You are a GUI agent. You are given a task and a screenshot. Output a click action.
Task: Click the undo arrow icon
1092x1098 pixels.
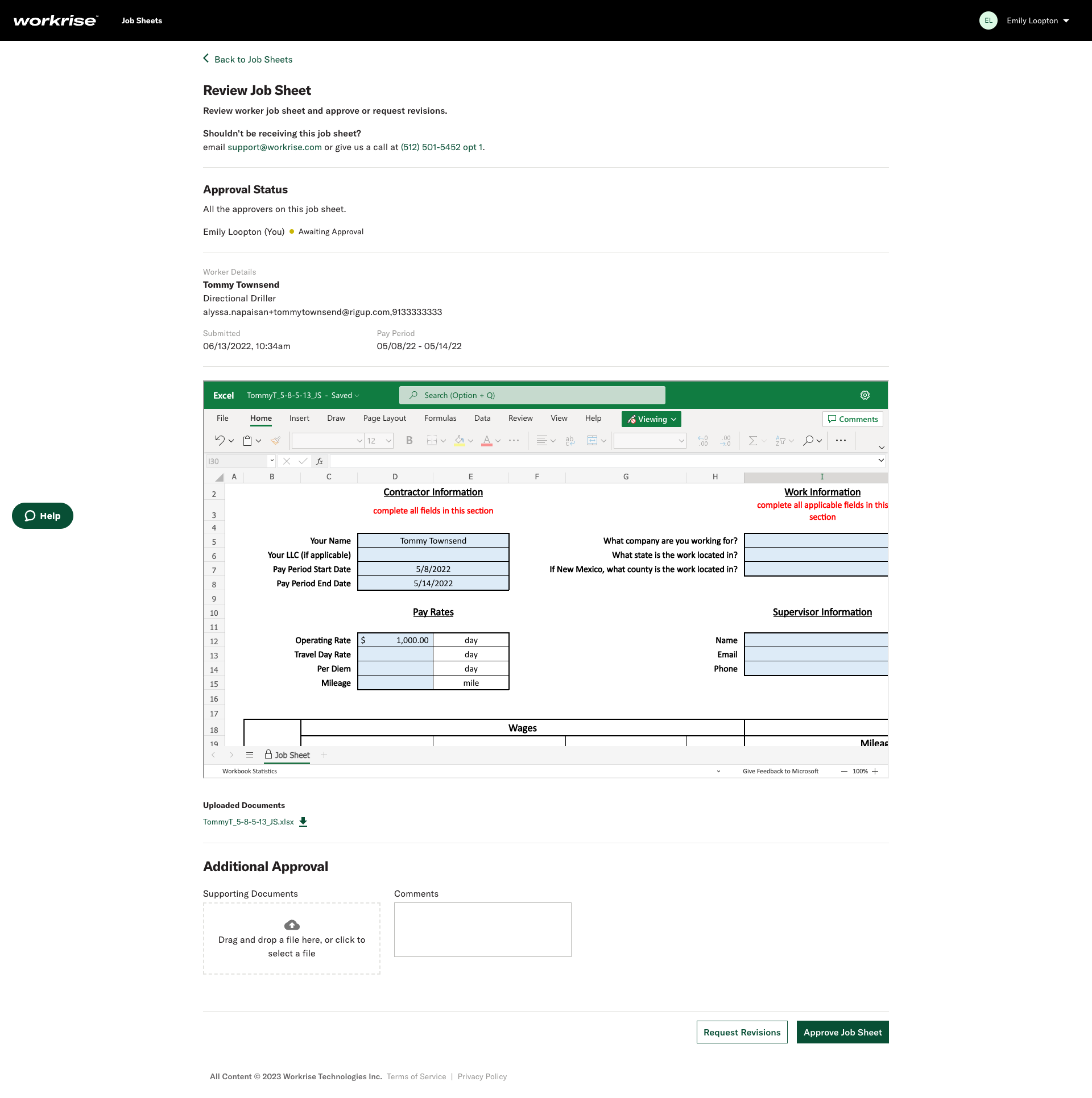coord(220,441)
